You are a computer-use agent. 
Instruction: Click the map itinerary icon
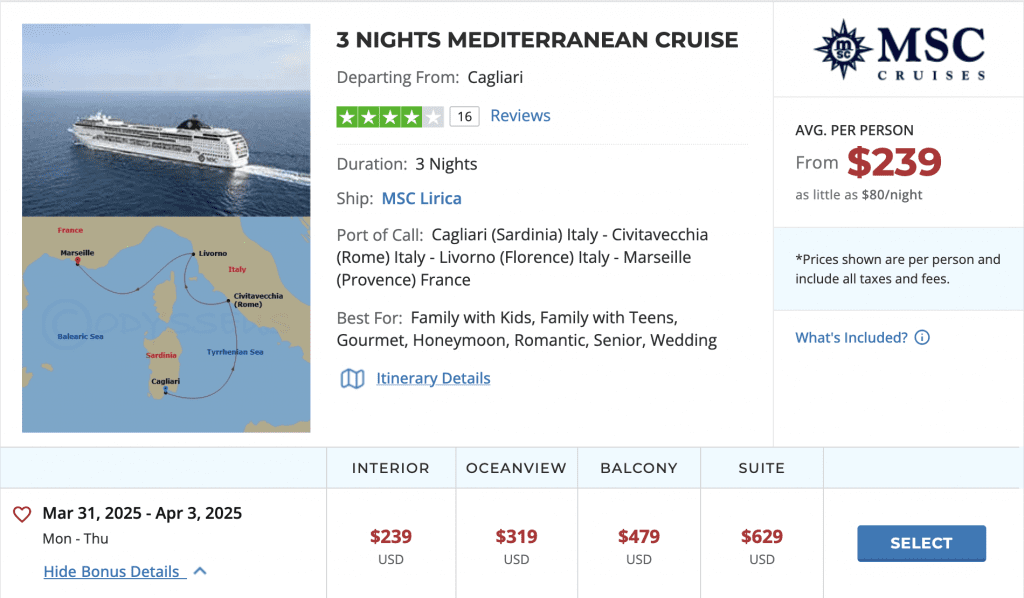coord(352,378)
